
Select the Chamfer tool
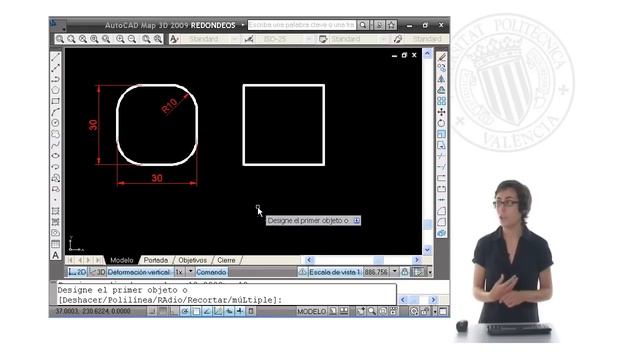441,211
